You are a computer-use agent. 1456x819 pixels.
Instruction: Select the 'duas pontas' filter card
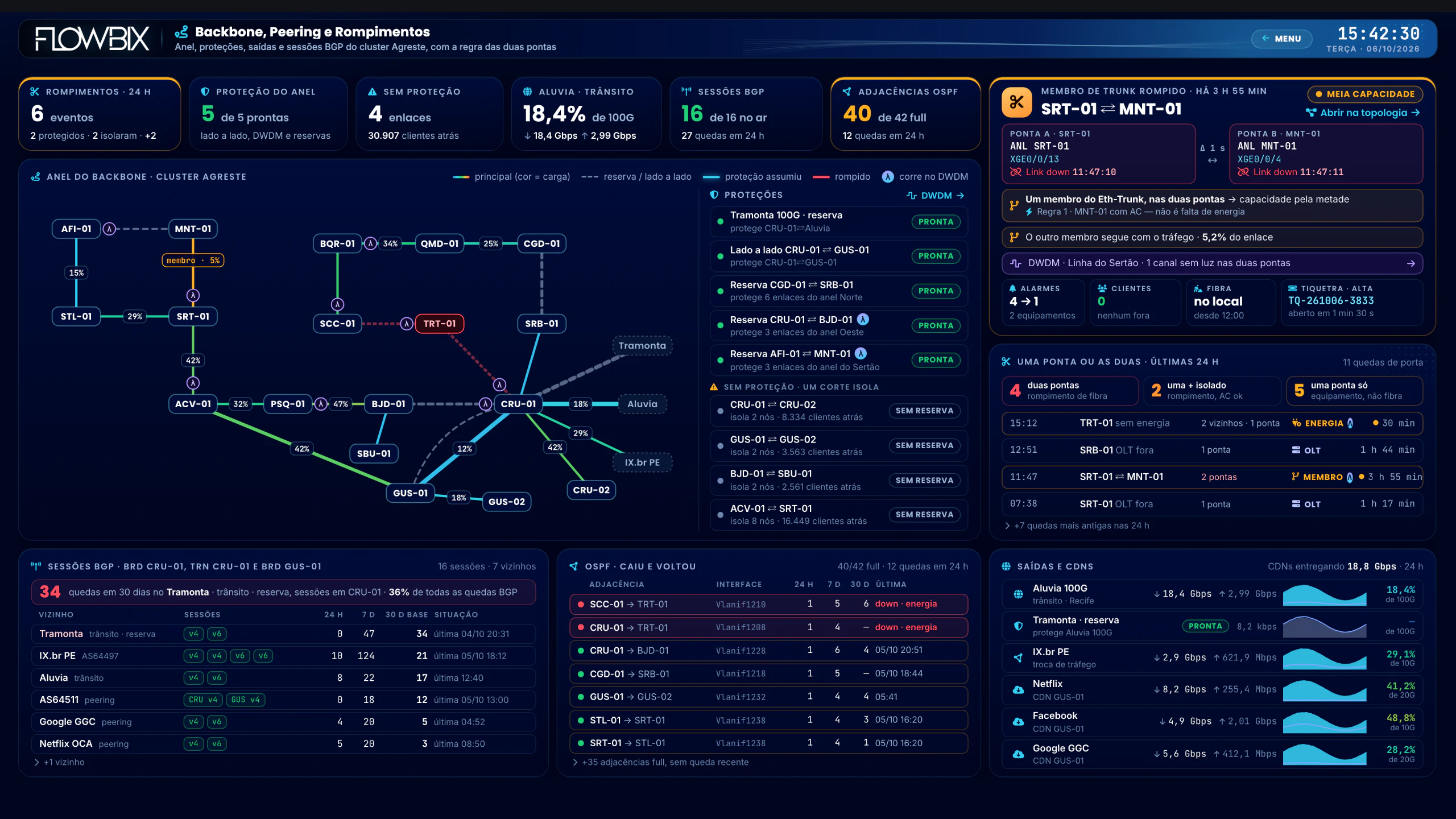[x=1070, y=391]
